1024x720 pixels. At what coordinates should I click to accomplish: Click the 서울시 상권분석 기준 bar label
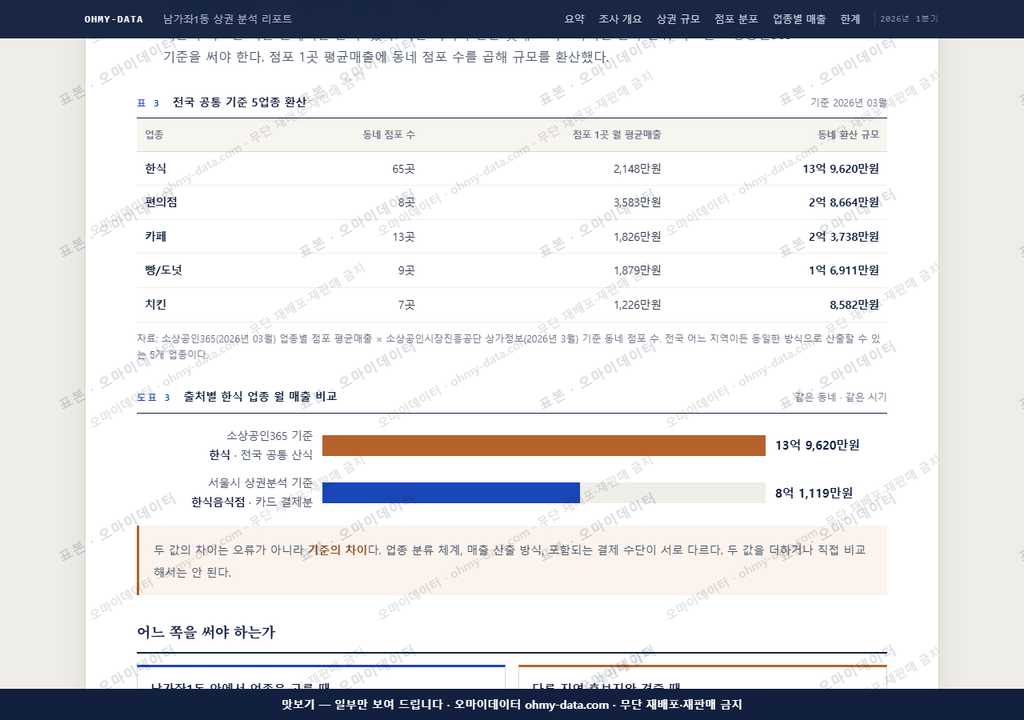pos(260,482)
